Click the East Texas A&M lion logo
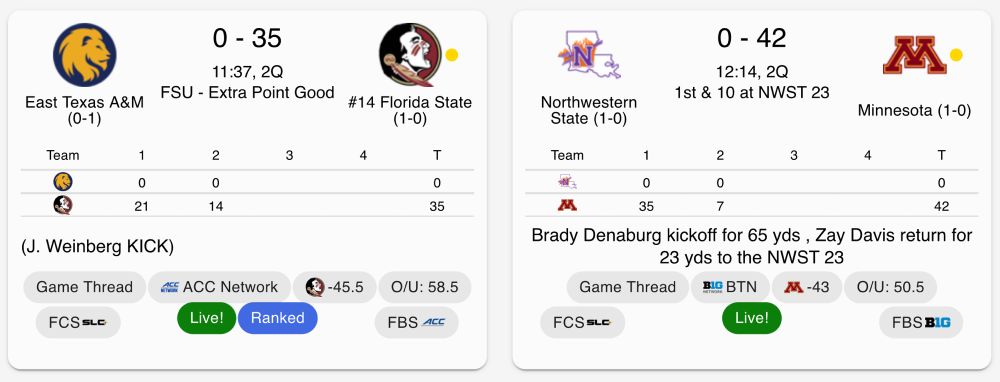This screenshot has height=382, width=1000. [85, 55]
